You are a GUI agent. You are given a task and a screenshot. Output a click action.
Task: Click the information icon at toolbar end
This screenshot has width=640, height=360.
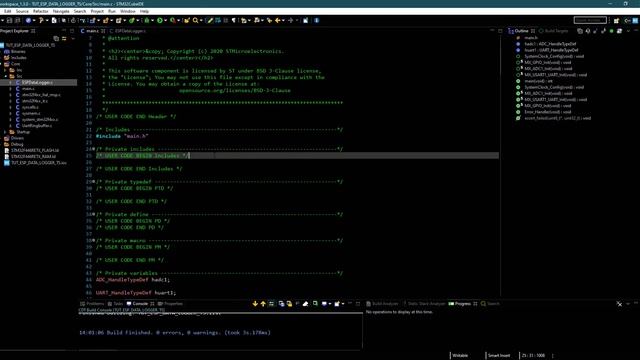coord(316,20)
